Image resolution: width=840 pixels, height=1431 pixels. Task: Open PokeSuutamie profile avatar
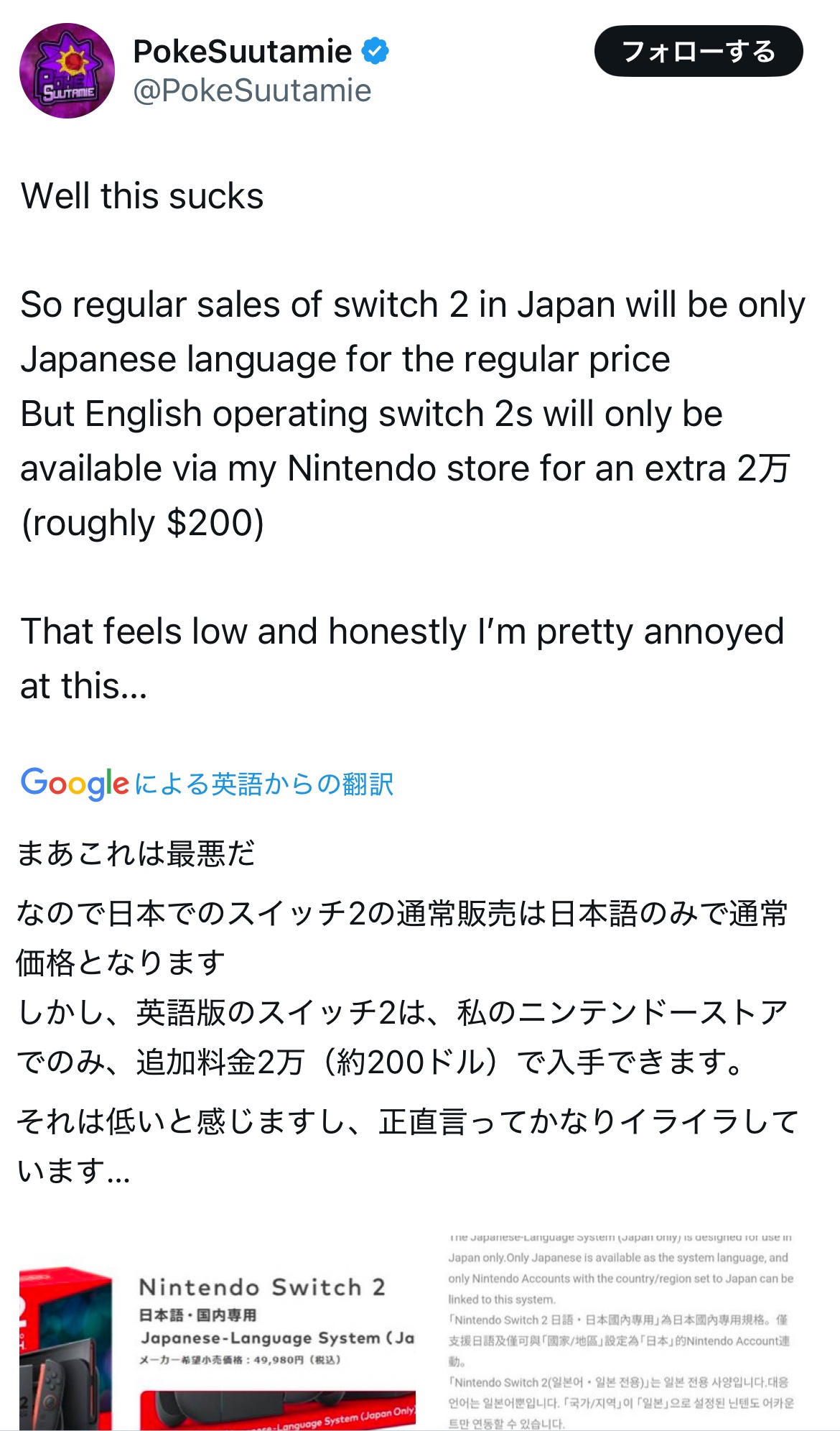(67, 70)
